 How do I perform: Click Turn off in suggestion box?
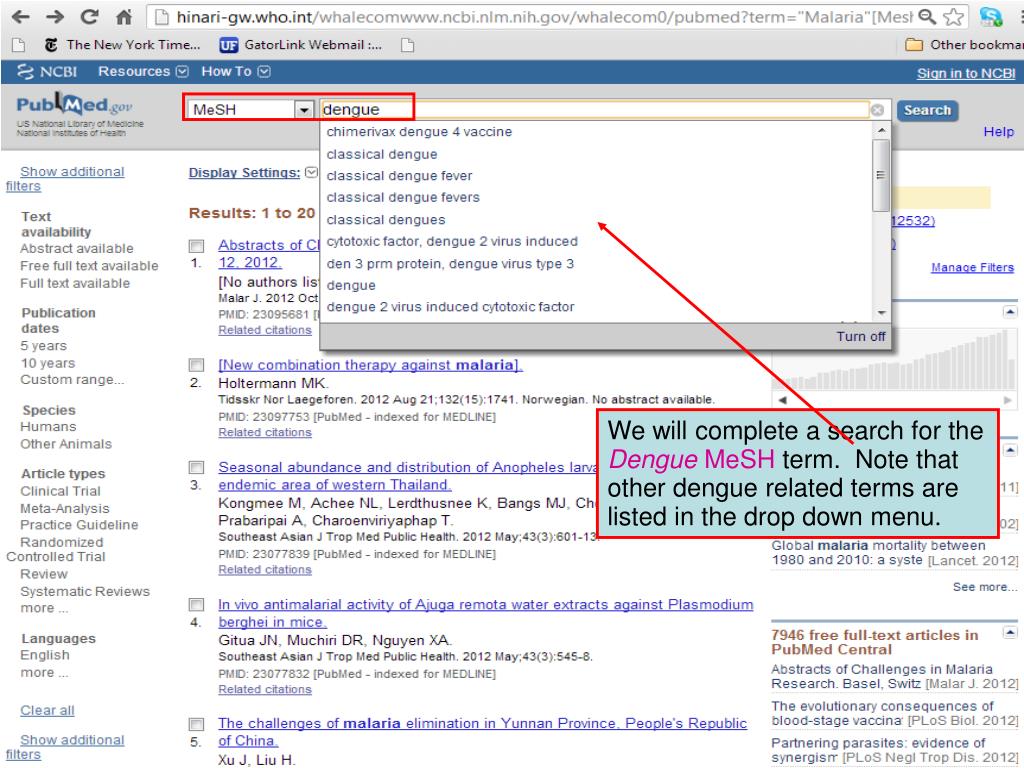tap(861, 336)
